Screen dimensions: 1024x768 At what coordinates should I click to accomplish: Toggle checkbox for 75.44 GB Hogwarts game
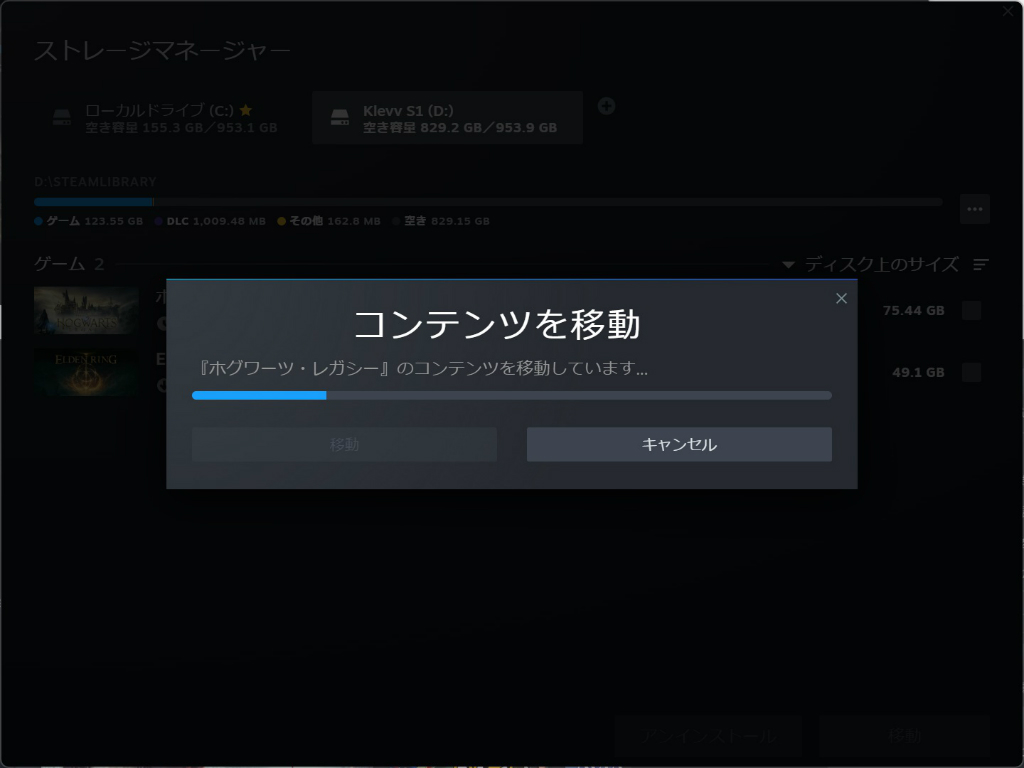coord(971,310)
